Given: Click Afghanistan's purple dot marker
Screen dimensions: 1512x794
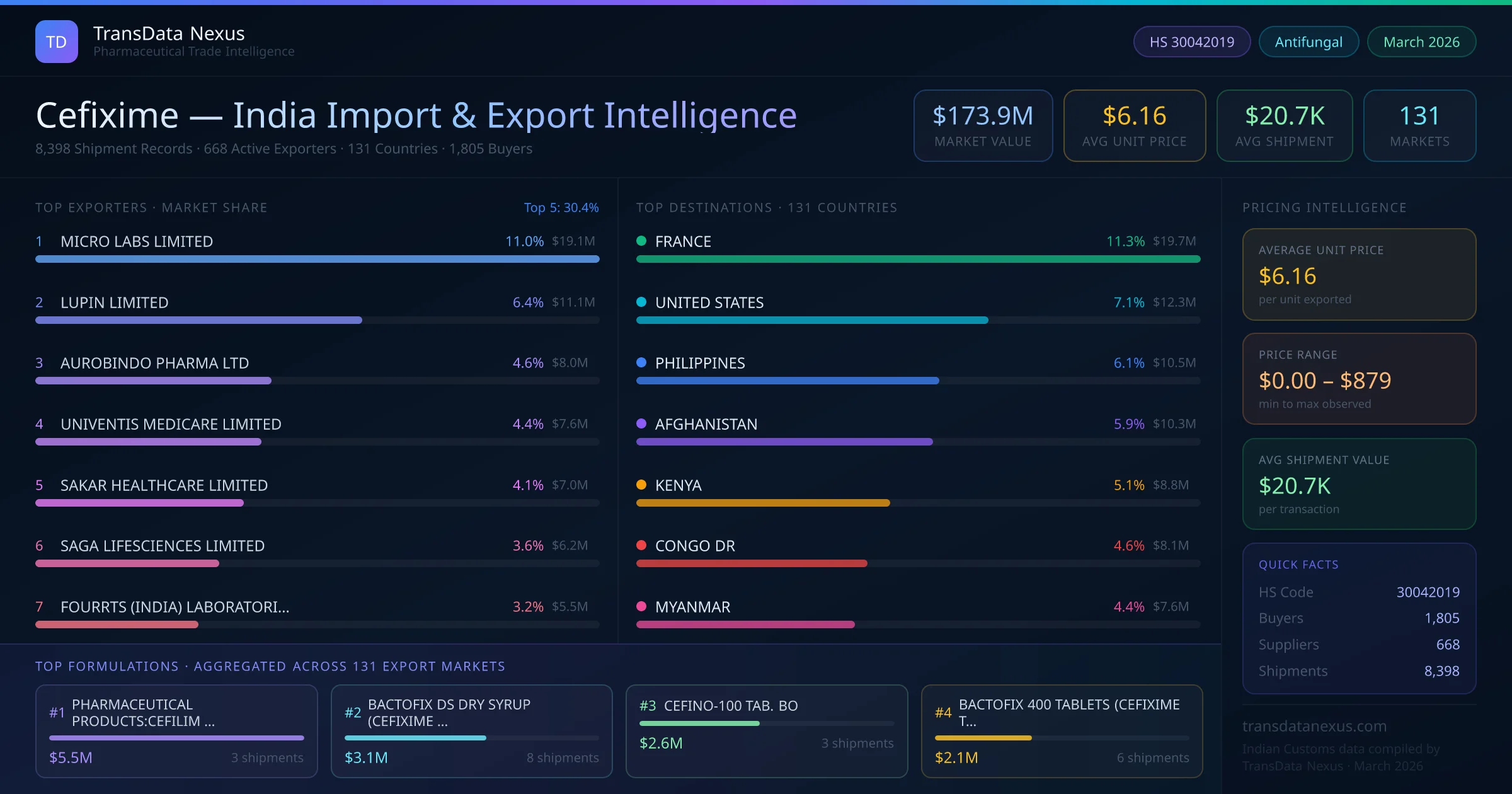Looking at the screenshot, I should pyautogui.click(x=641, y=423).
